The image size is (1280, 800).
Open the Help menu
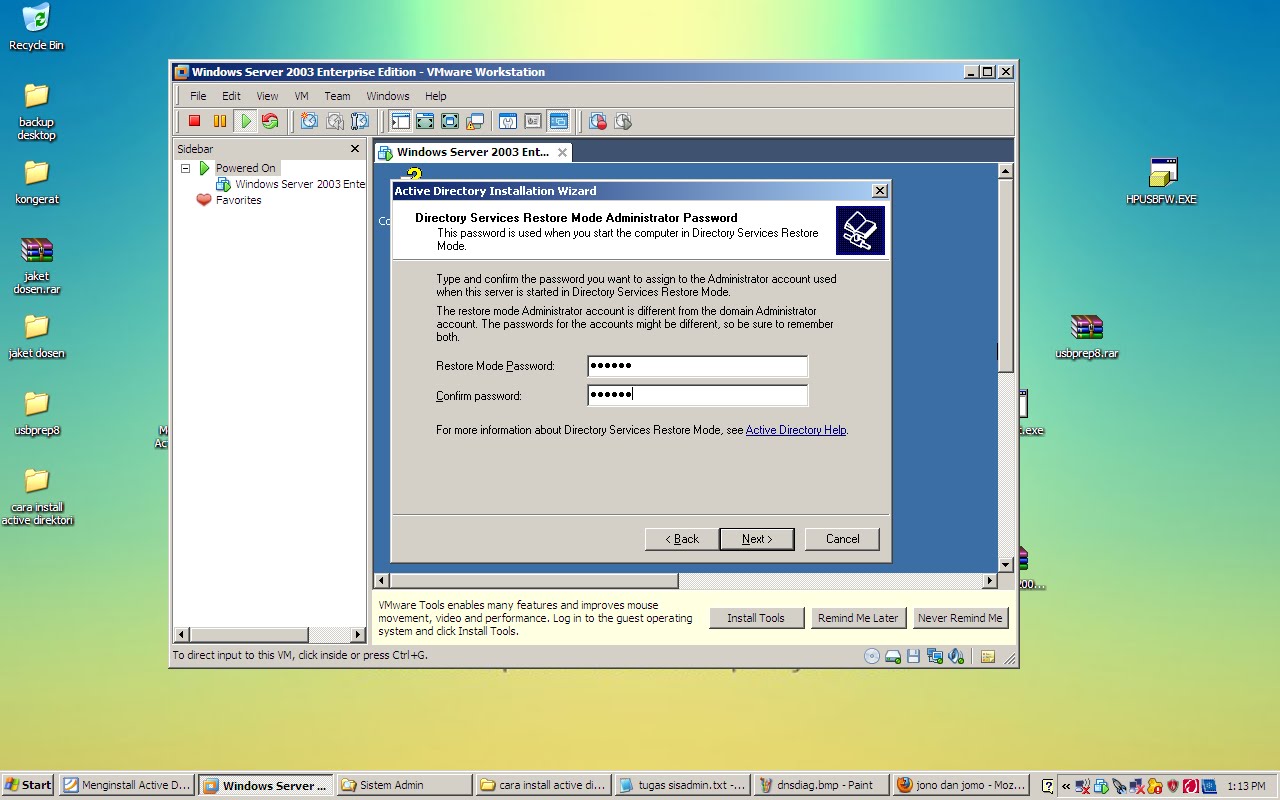click(x=435, y=96)
